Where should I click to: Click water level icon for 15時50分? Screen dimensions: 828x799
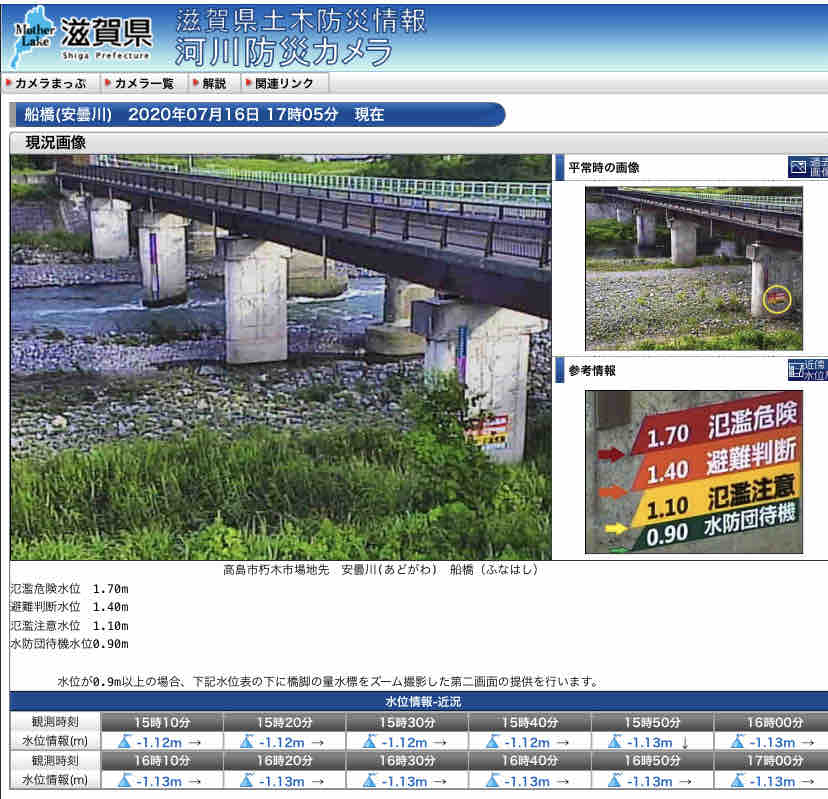615,741
